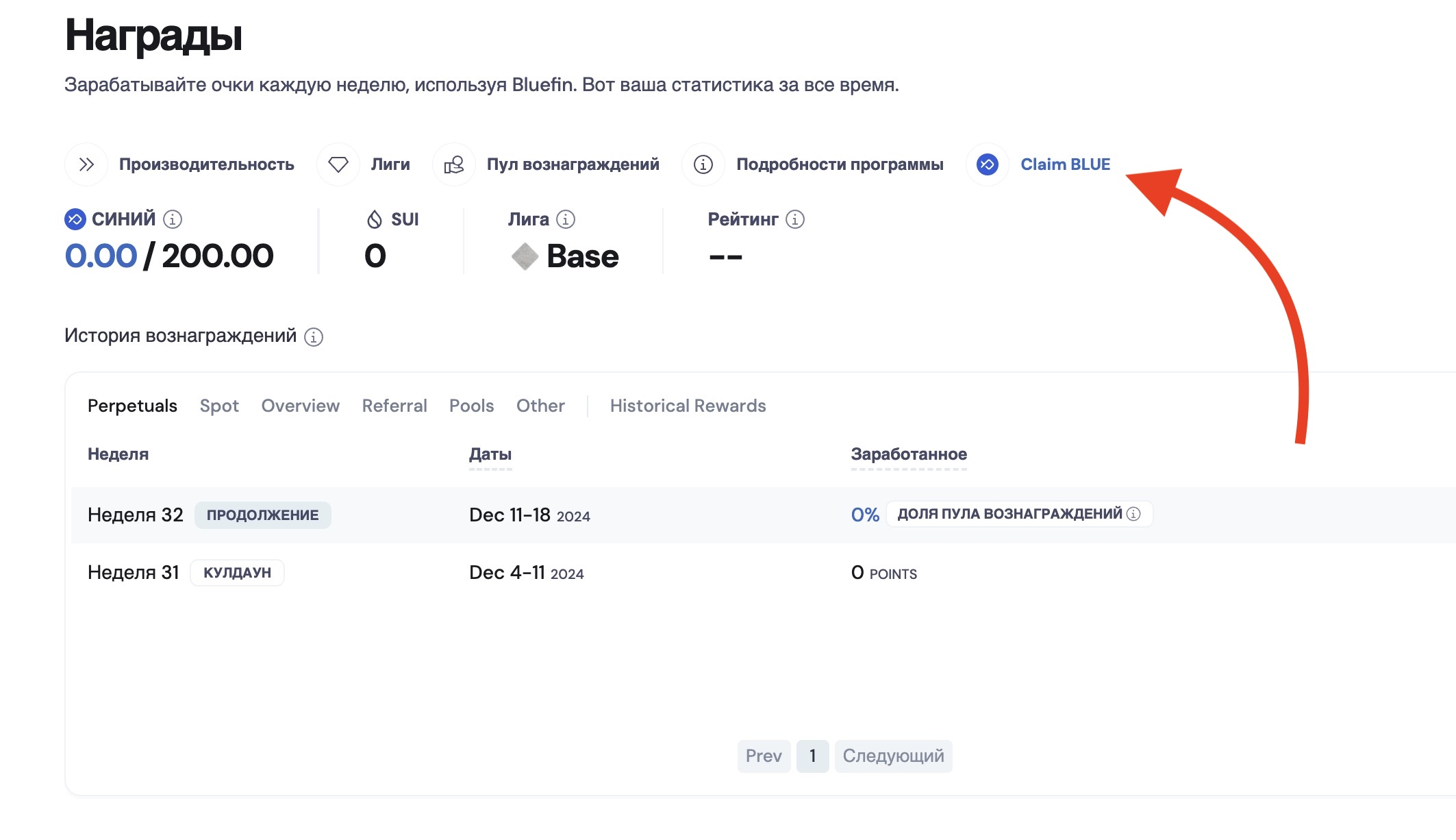Click the 200.00 BLUE limit value

[218, 256]
